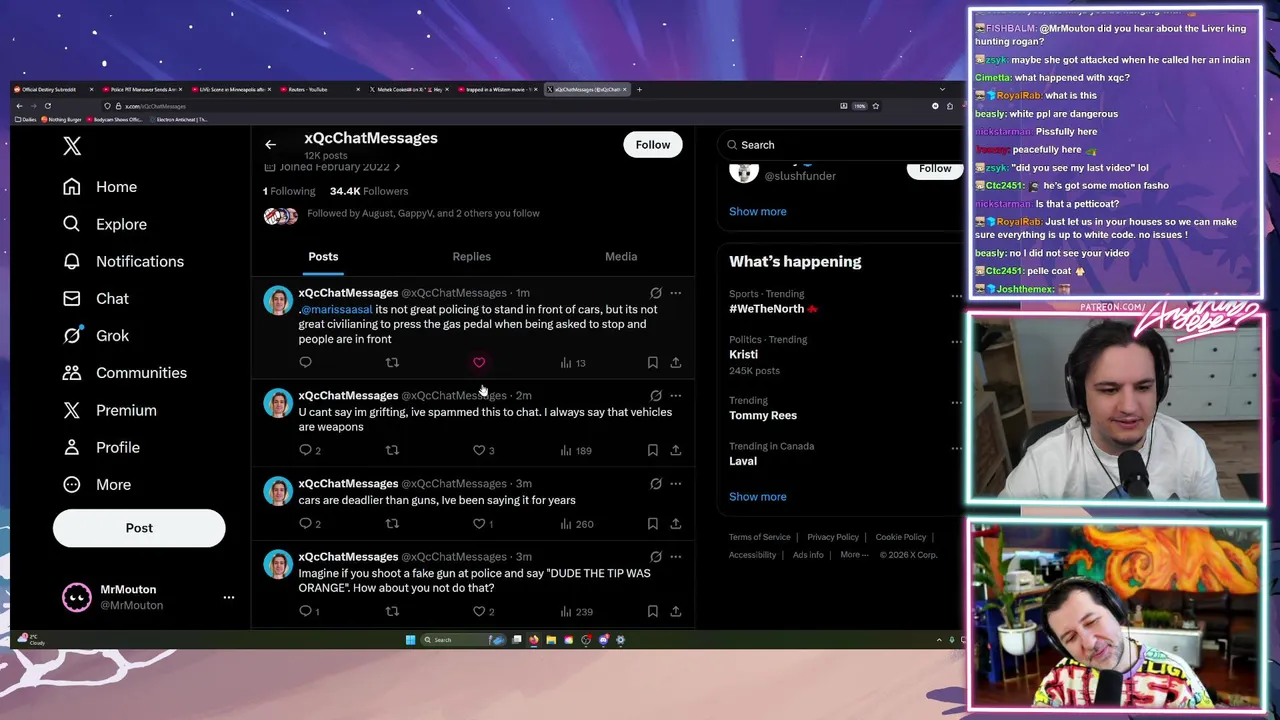The height and width of the screenshot is (720, 1280).
Task: Open the Tommy Rees trending topic
Action: tap(763, 415)
